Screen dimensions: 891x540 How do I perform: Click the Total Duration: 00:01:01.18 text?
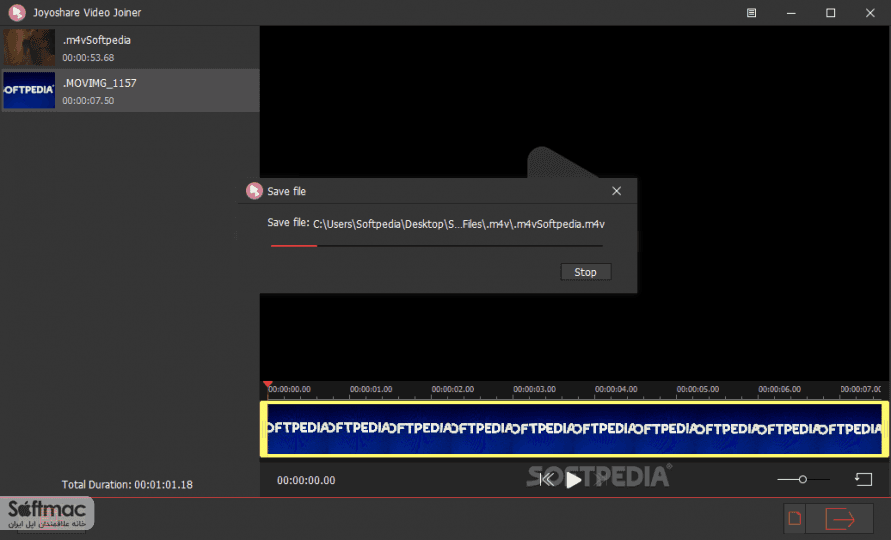tap(127, 485)
